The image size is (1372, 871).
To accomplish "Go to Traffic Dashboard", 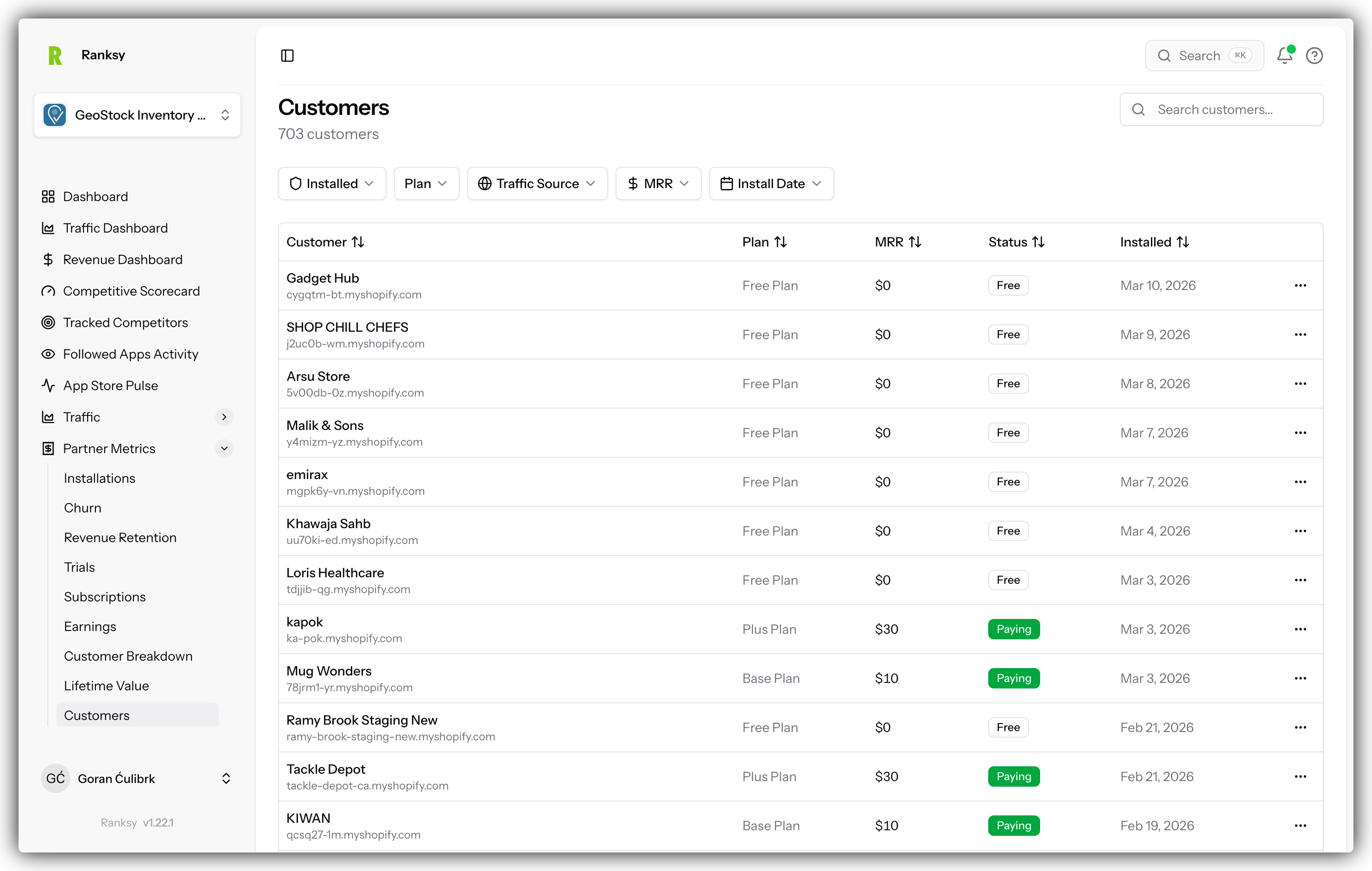I will (x=116, y=228).
